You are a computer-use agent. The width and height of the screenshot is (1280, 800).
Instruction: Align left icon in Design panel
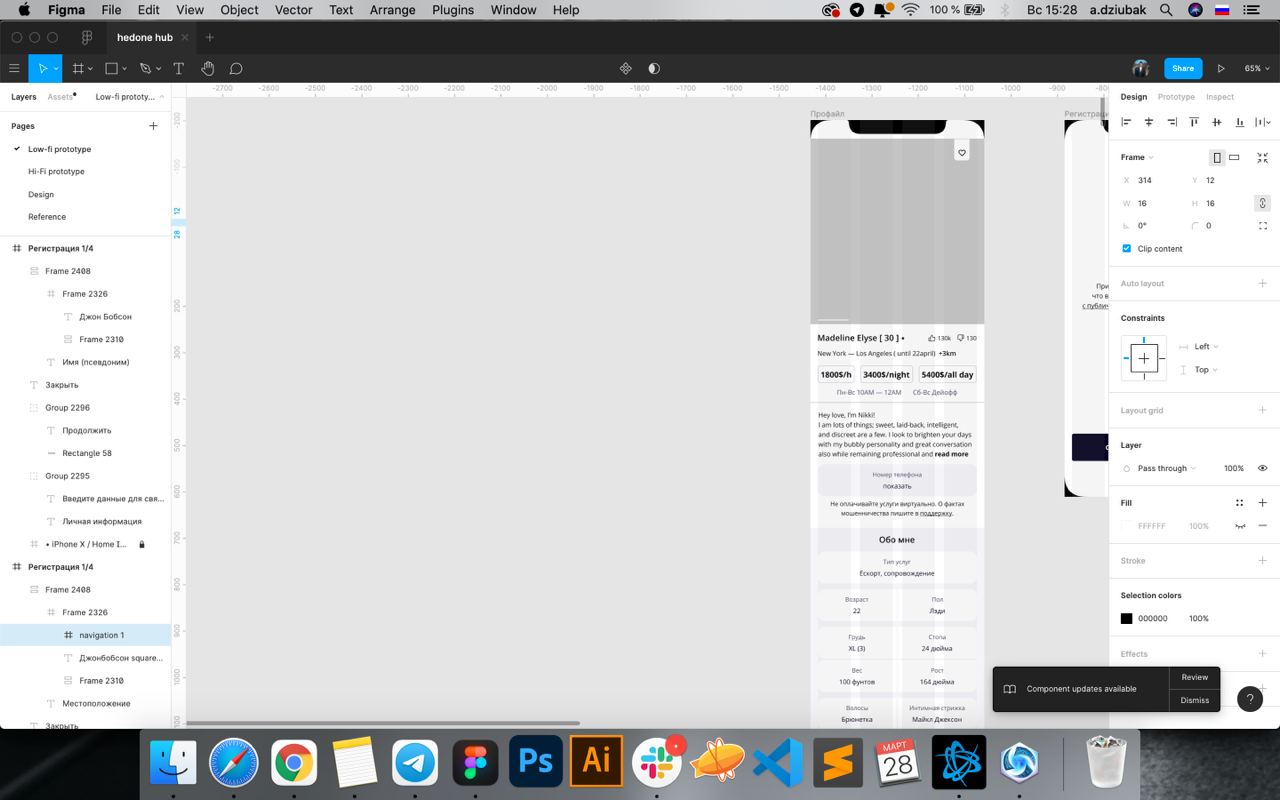pyautogui.click(x=1126, y=122)
